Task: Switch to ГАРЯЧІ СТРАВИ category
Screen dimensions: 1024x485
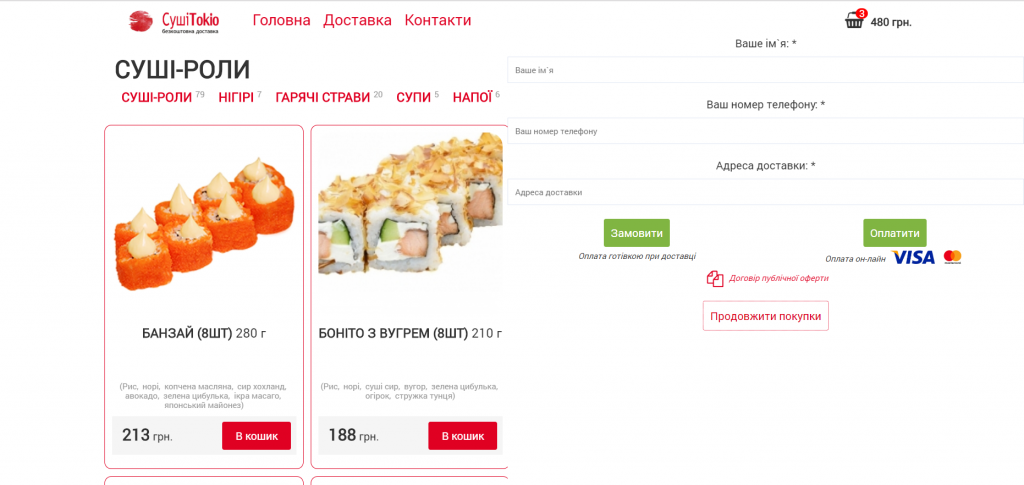Action: 323,98
